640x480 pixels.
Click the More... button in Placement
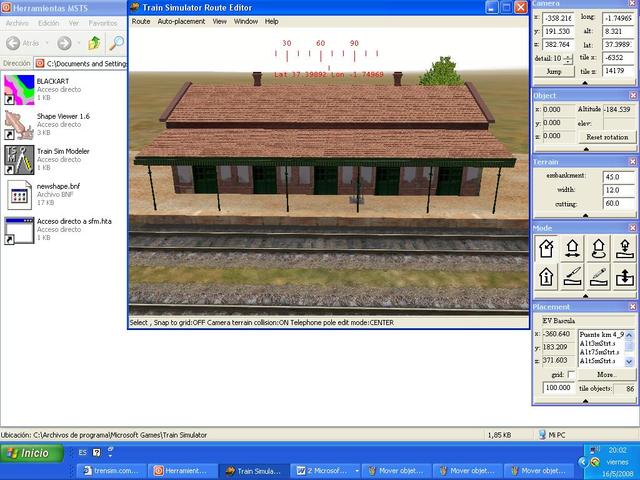click(x=606, y=374)
